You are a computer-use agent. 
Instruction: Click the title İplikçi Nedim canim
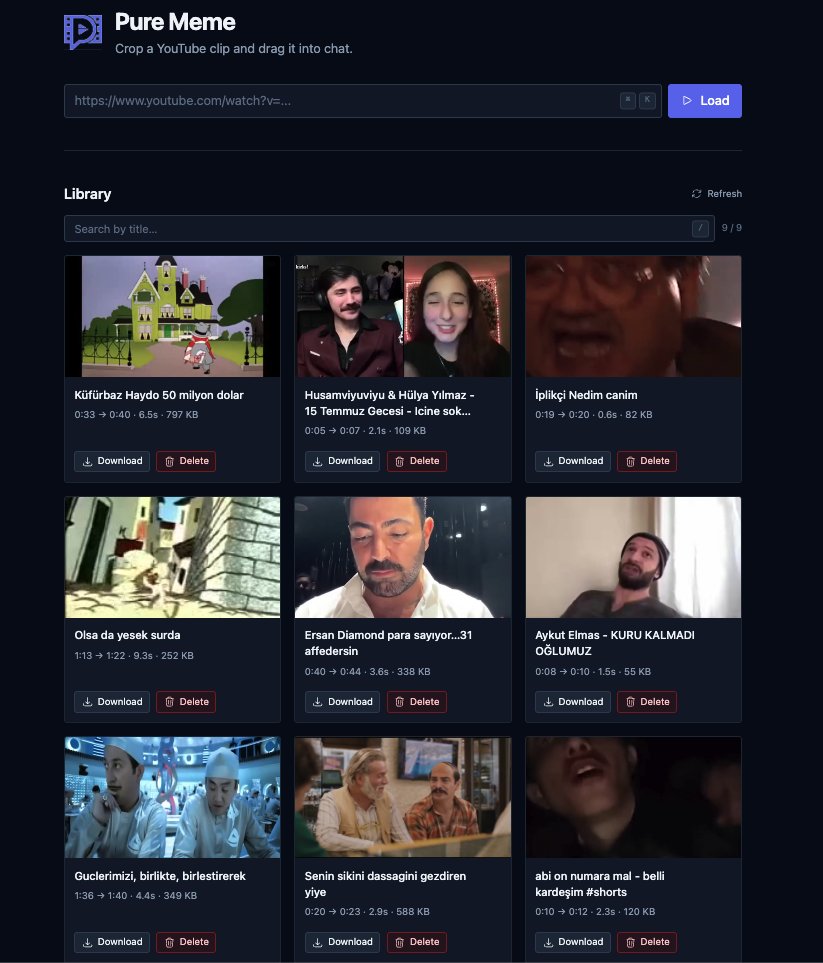586,395
